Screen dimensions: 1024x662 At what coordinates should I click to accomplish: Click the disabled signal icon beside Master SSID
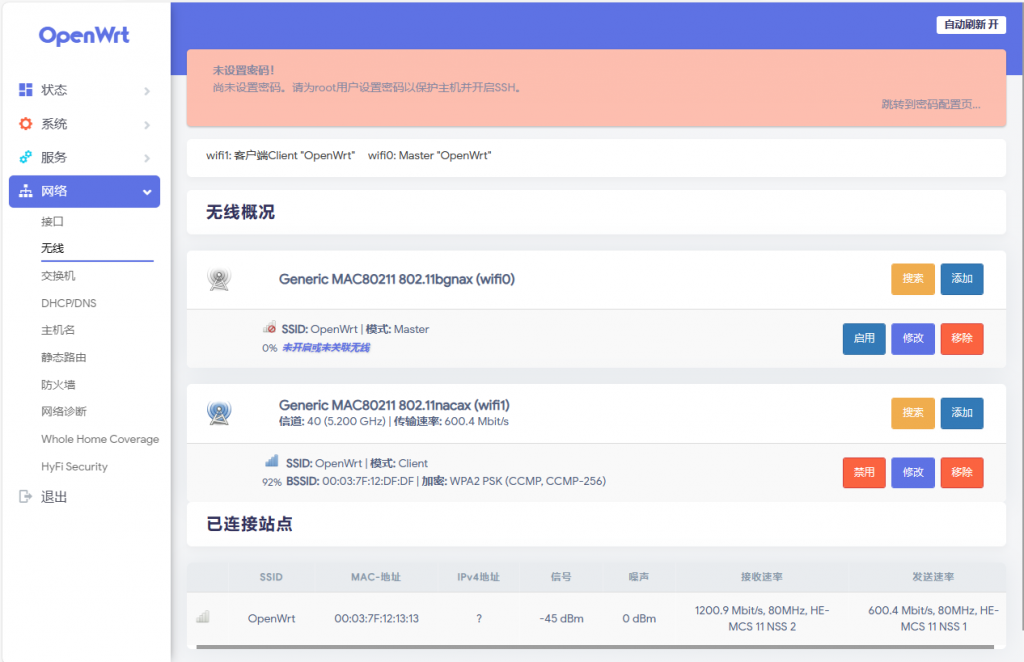tap(270, 327)
